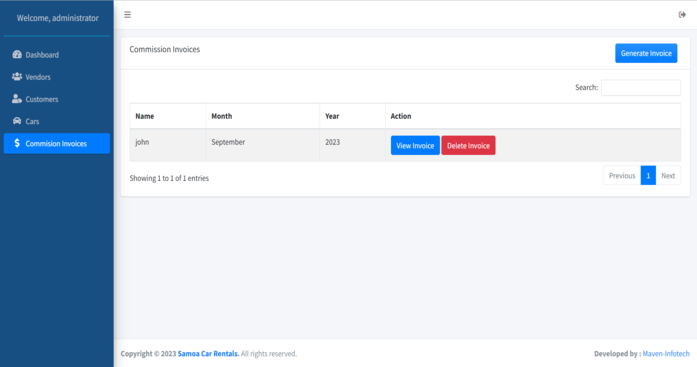The width and height of the screenshot is (697, 367).
Task: Focus the Search input field
Action: 641,88
